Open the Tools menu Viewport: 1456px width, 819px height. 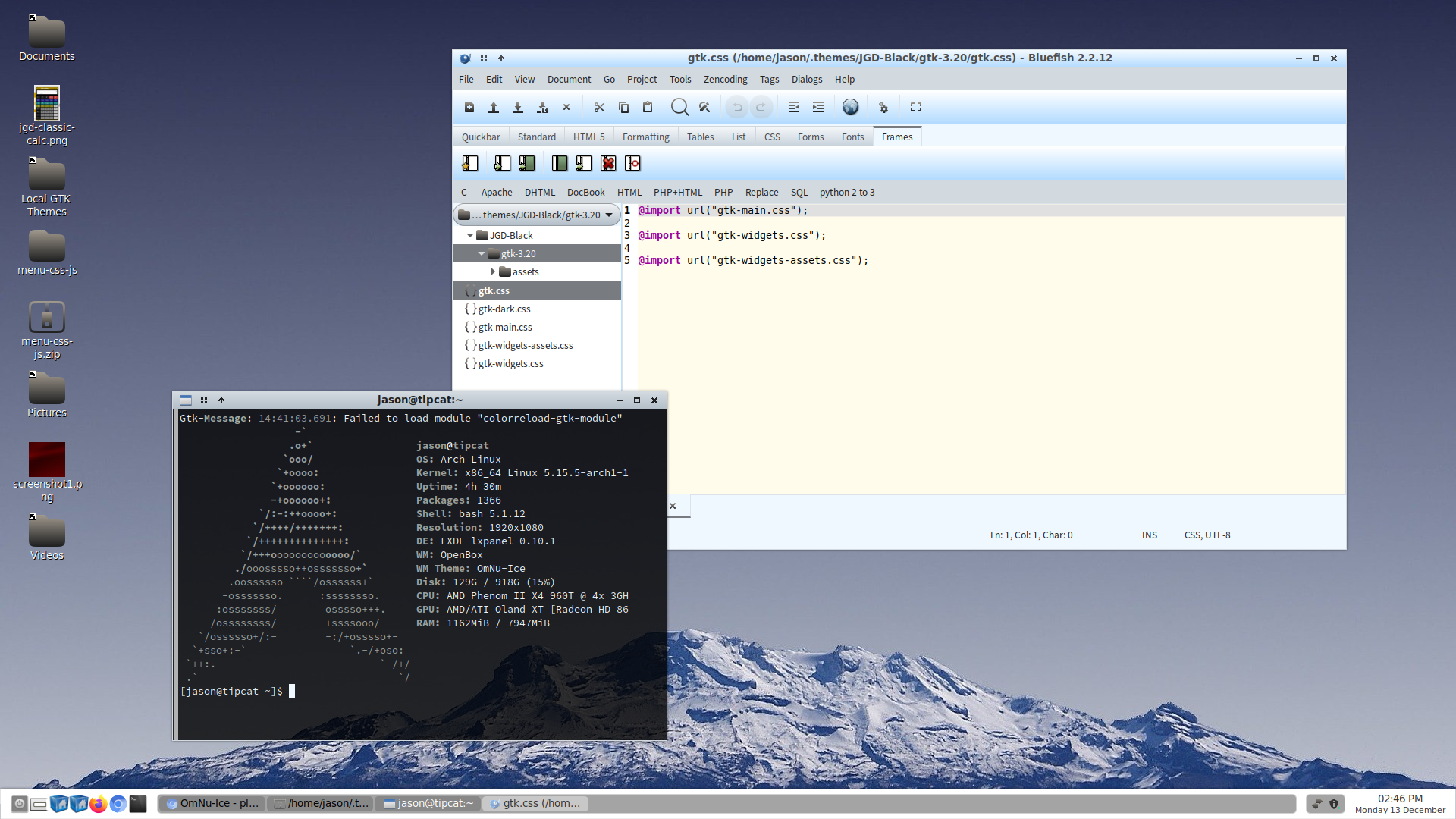[x=680, y=80]
